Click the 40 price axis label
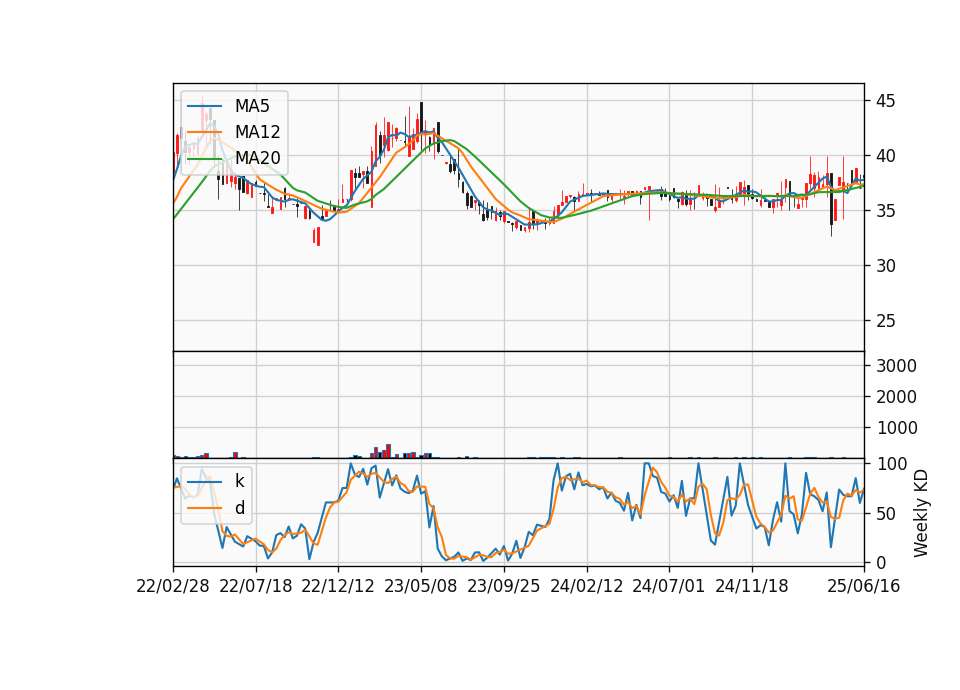This screenshot has width=960, height=690. pos(885,156)
